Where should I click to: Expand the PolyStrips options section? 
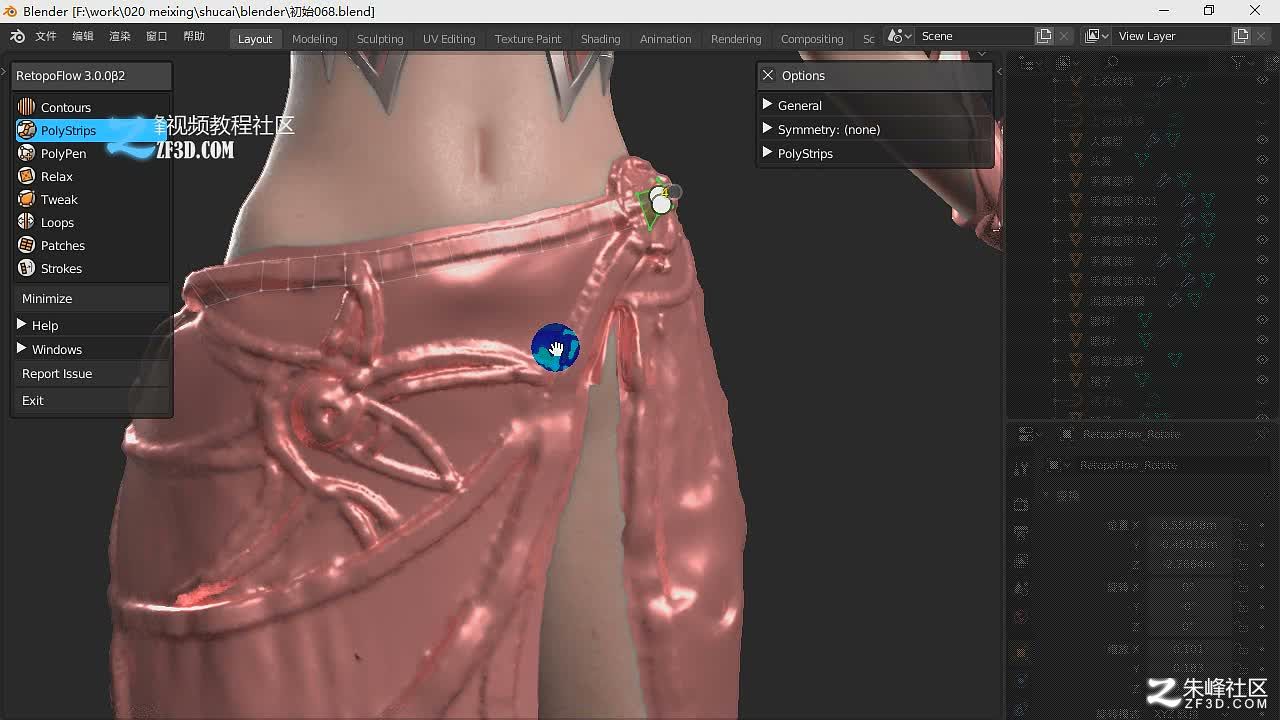tap(875, 153)
